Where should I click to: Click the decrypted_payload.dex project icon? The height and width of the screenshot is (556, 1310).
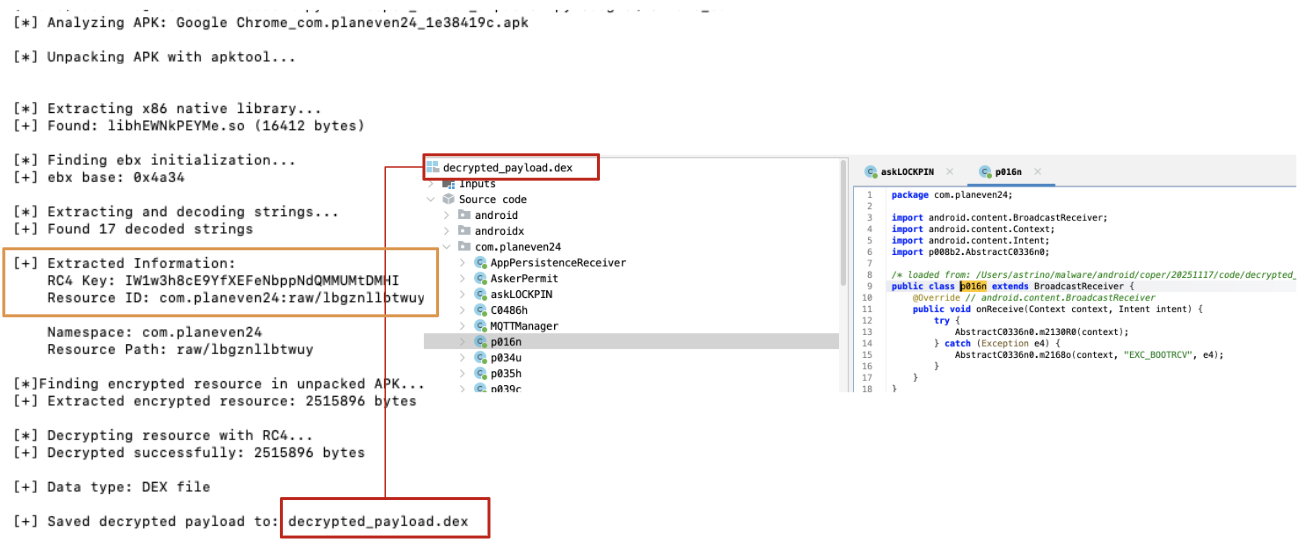click(x=433, y=167)
